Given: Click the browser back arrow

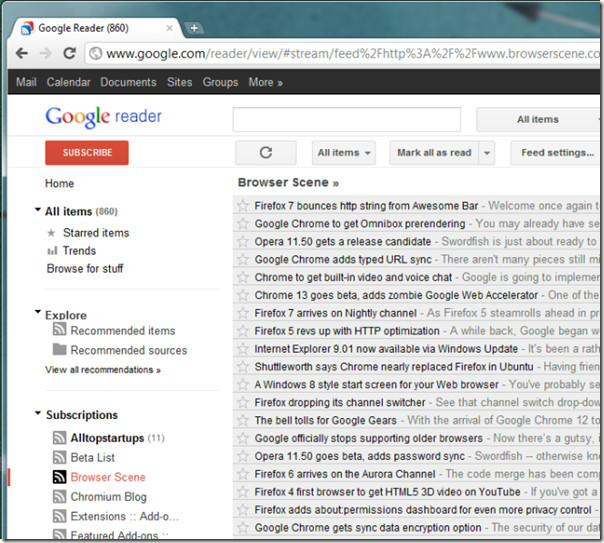Looking at the screenshot, I should coord(22,53).
